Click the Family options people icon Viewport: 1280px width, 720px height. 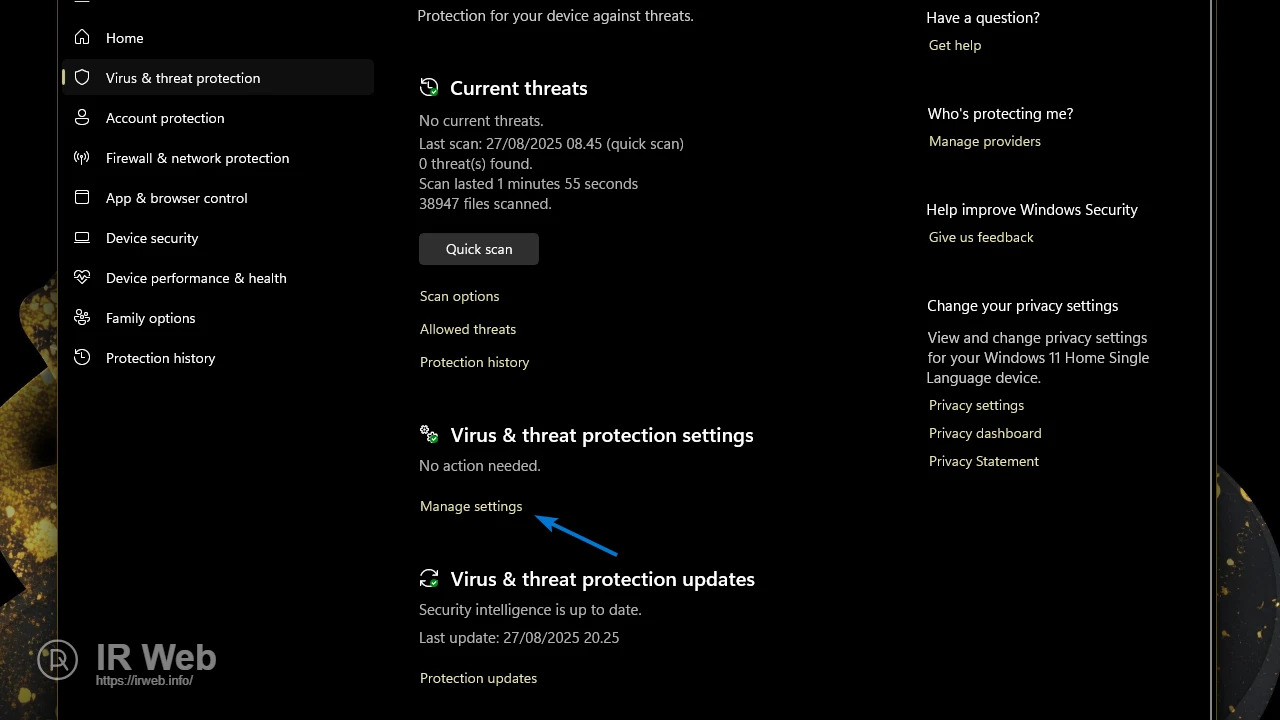pos(82,318)
